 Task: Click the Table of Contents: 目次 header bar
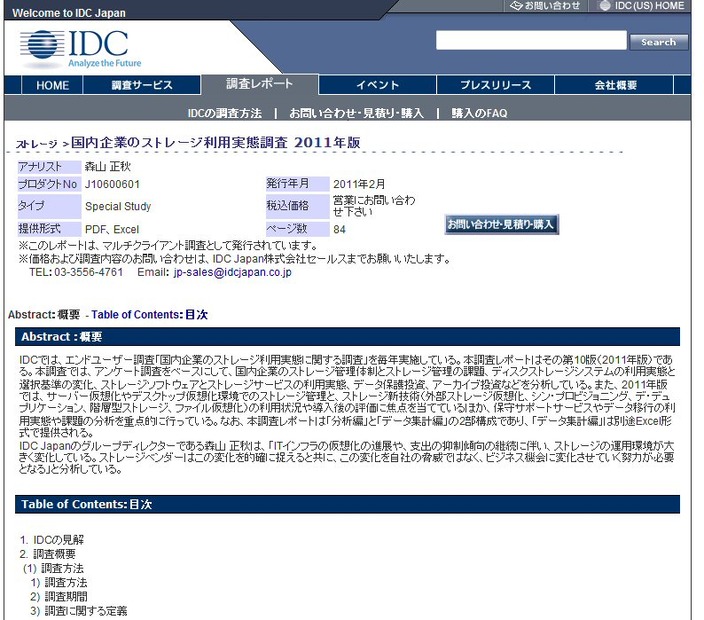[x=347, y=504]
